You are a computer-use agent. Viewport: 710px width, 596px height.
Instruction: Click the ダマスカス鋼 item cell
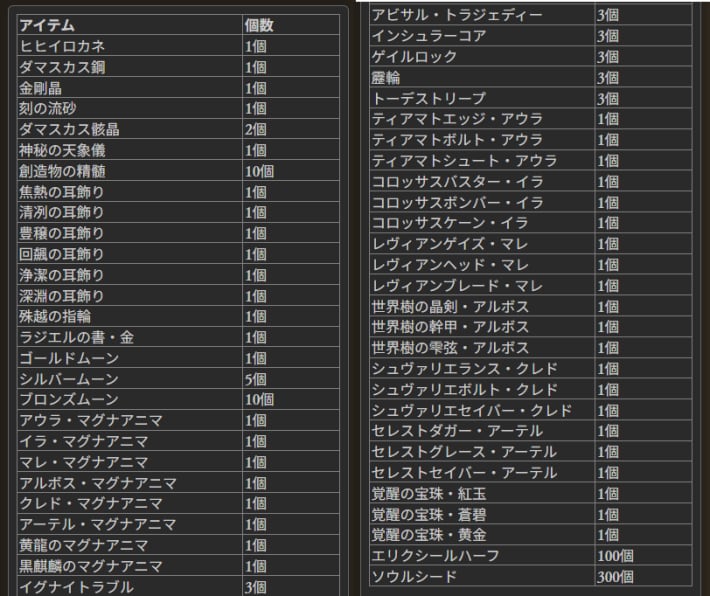pyautogui.click(x=130, y=67)
